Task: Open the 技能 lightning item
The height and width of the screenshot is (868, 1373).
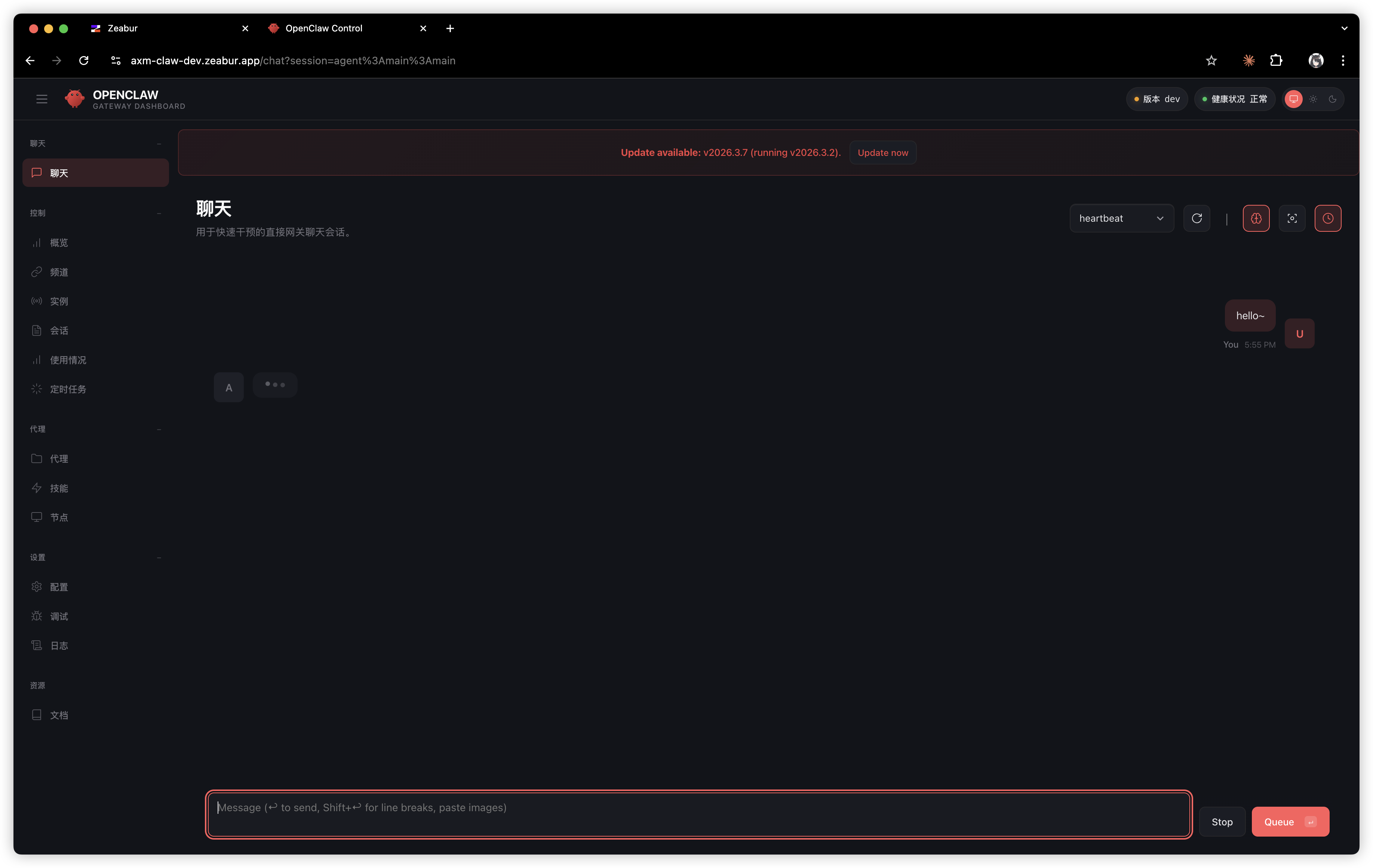Action: [x=59, y=488]
